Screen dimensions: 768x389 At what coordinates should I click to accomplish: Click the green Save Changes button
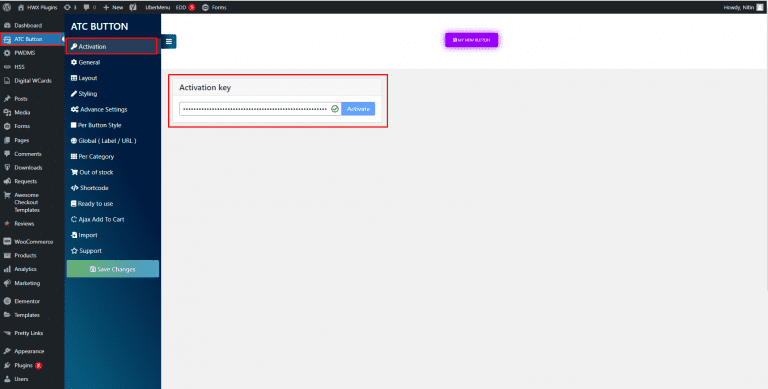tap(113, 269)
